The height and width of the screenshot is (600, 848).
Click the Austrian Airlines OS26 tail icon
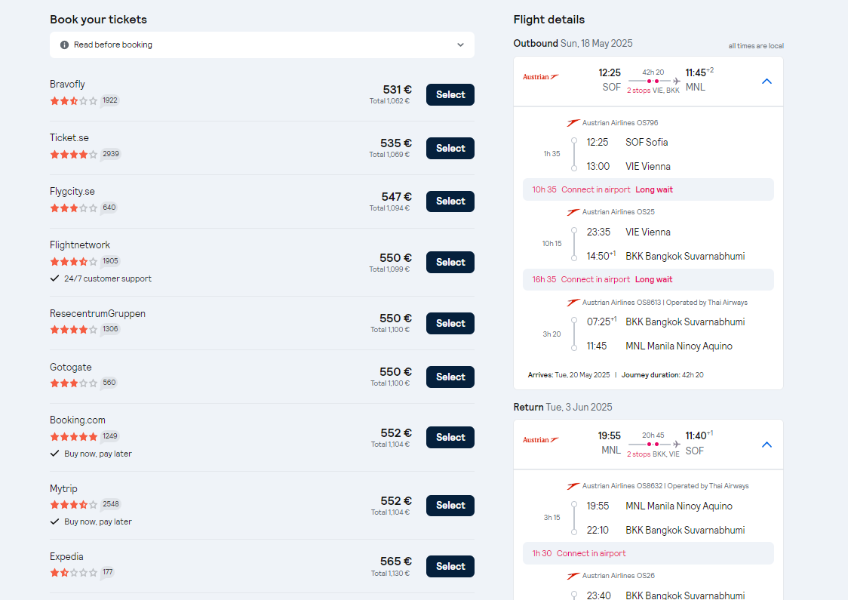click(x=573, y=576)
